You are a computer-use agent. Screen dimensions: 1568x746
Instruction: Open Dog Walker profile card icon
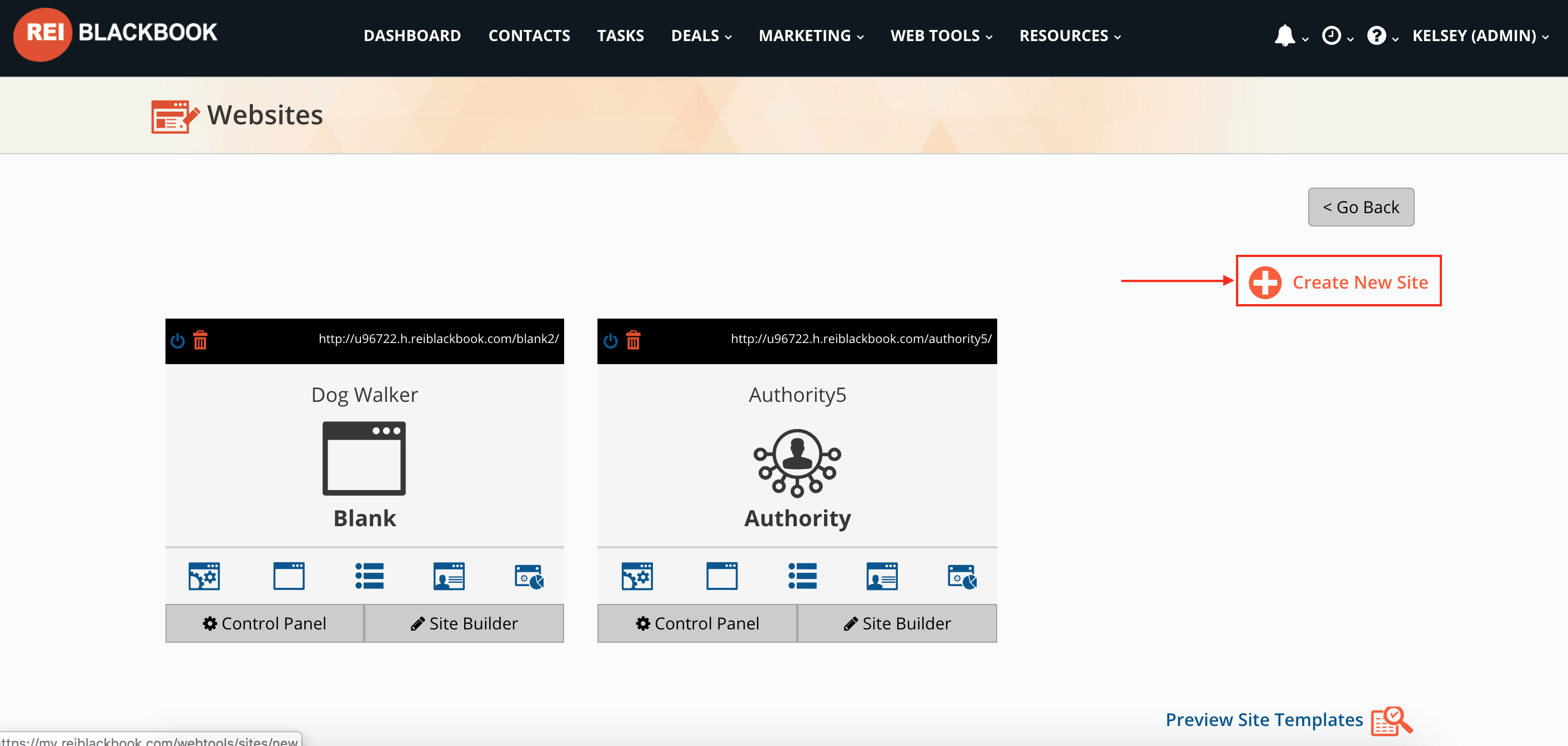pos(449,576)
